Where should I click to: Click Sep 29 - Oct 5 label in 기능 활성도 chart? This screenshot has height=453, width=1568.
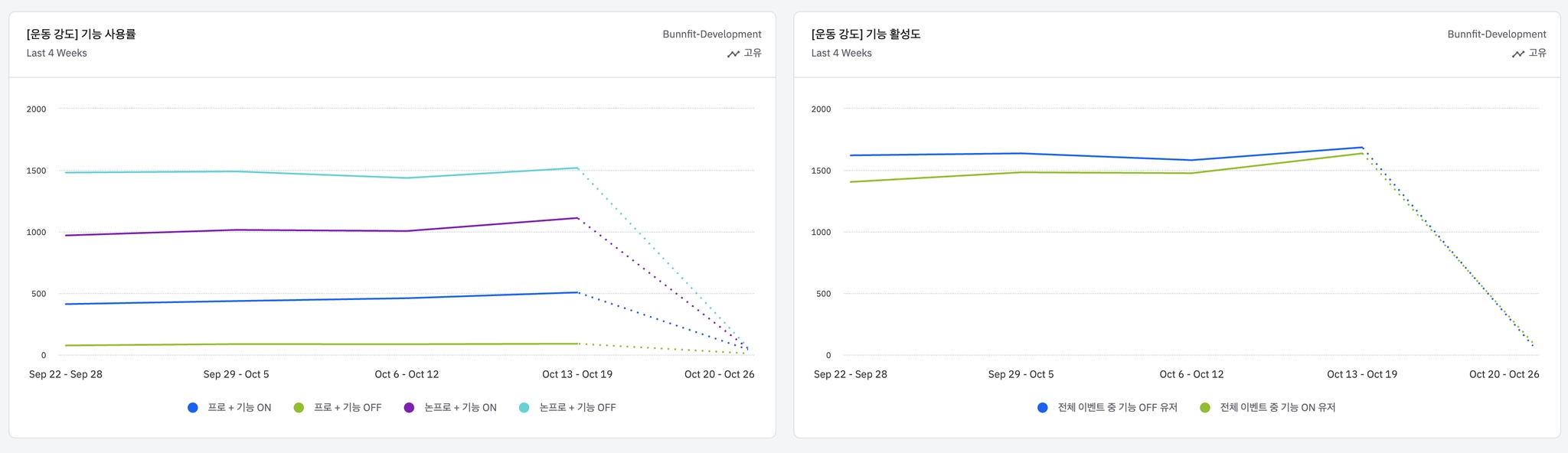pos(1021,374)
